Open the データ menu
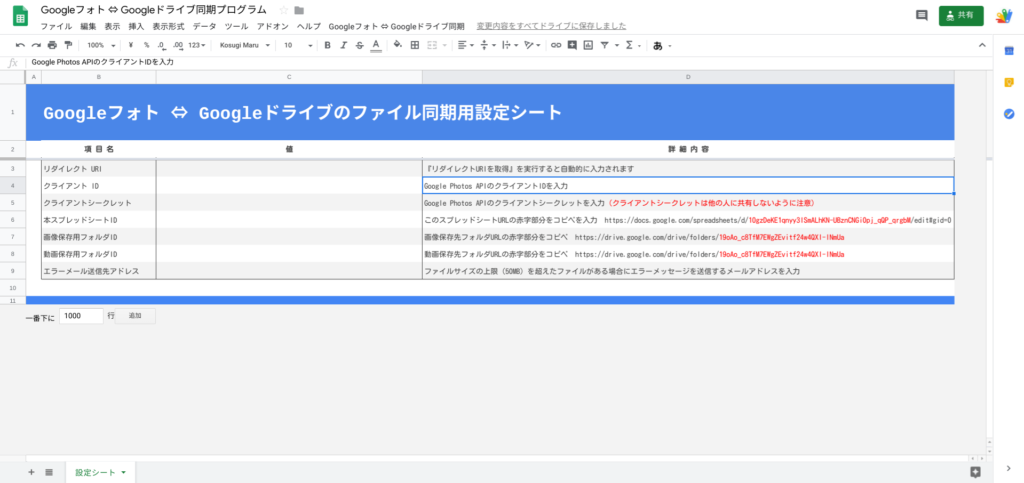Viewport: 1024px width, 483px height. (204, 25)
